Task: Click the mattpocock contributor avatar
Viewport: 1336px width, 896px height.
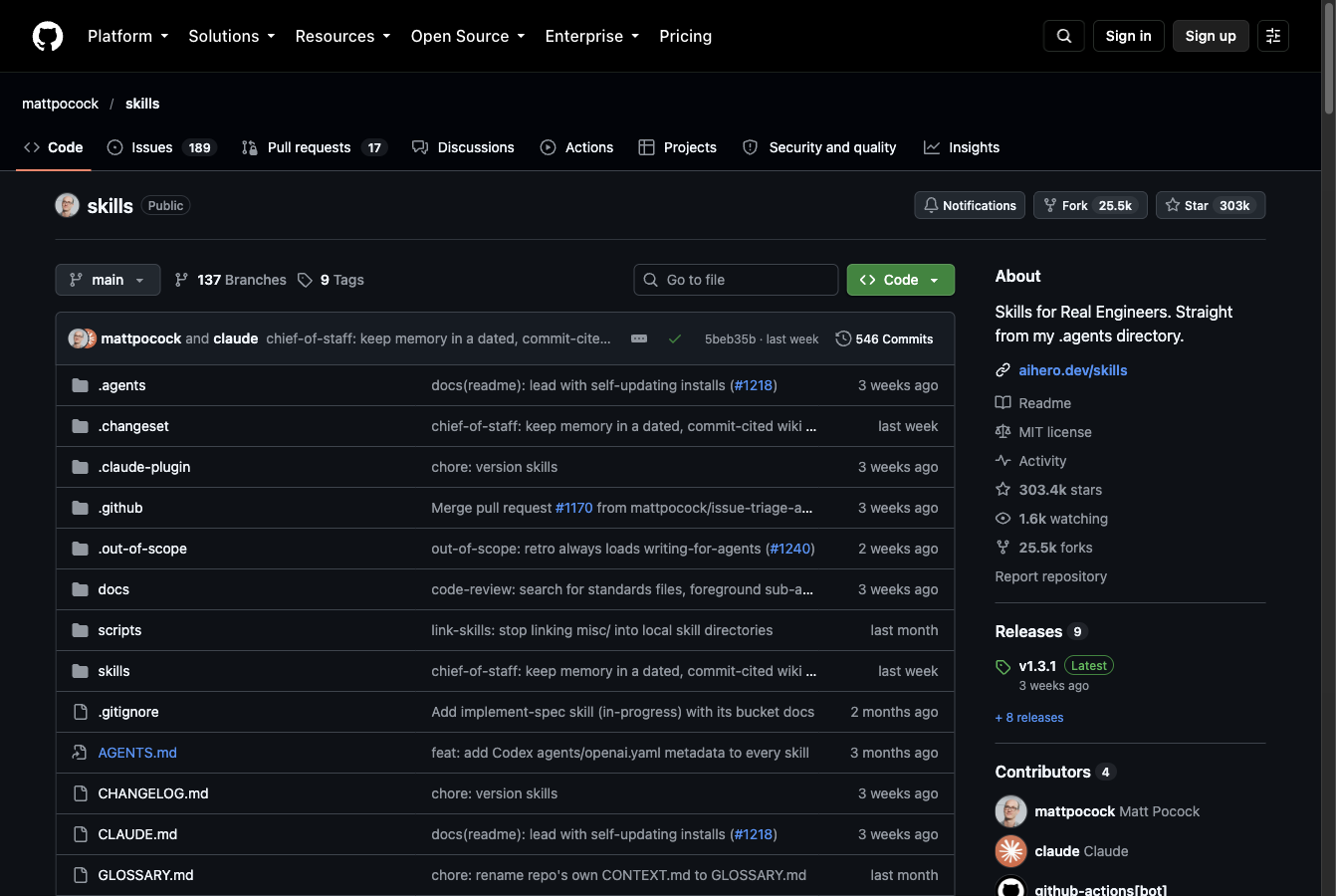Action: click(x=1011, y=811)
